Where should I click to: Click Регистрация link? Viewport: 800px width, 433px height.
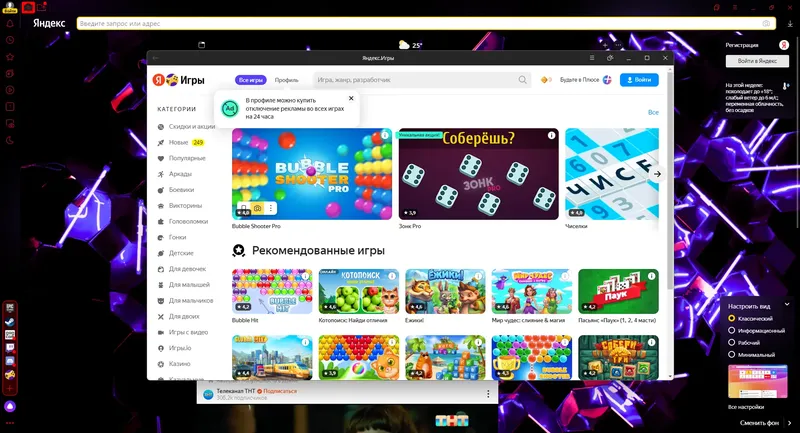point(742,45)
